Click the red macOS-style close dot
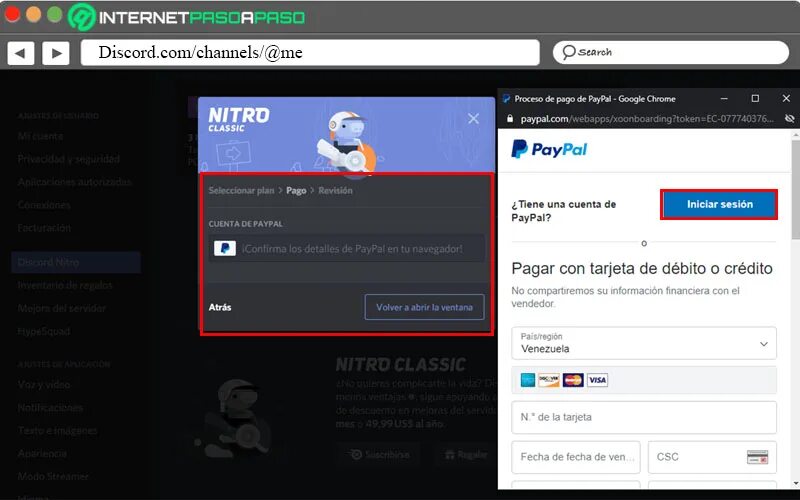800x500 pixels. [12, 14]
